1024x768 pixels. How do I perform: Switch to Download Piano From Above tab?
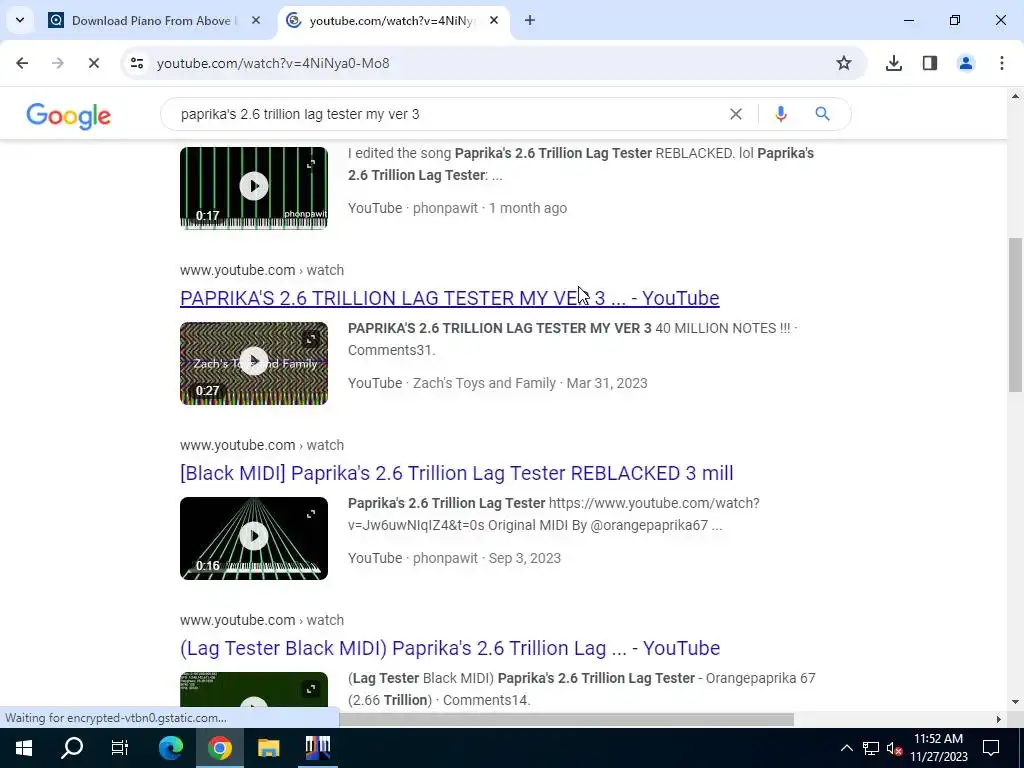point(154,21)
